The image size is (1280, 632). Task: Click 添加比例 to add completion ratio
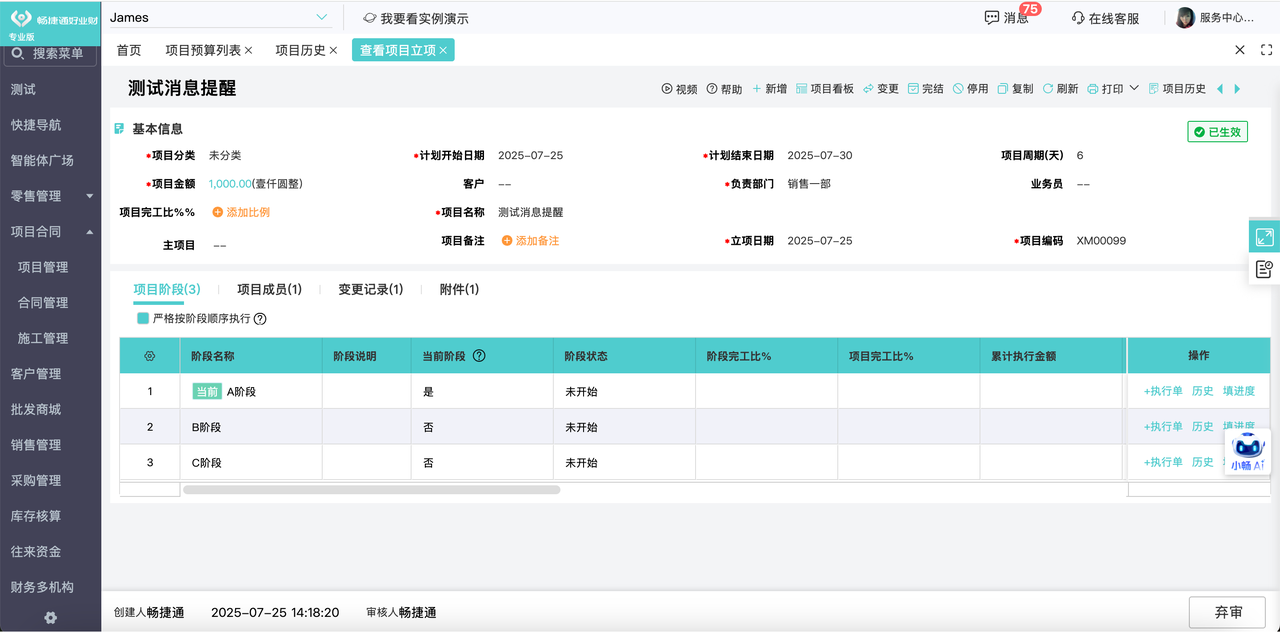[241, 212]
